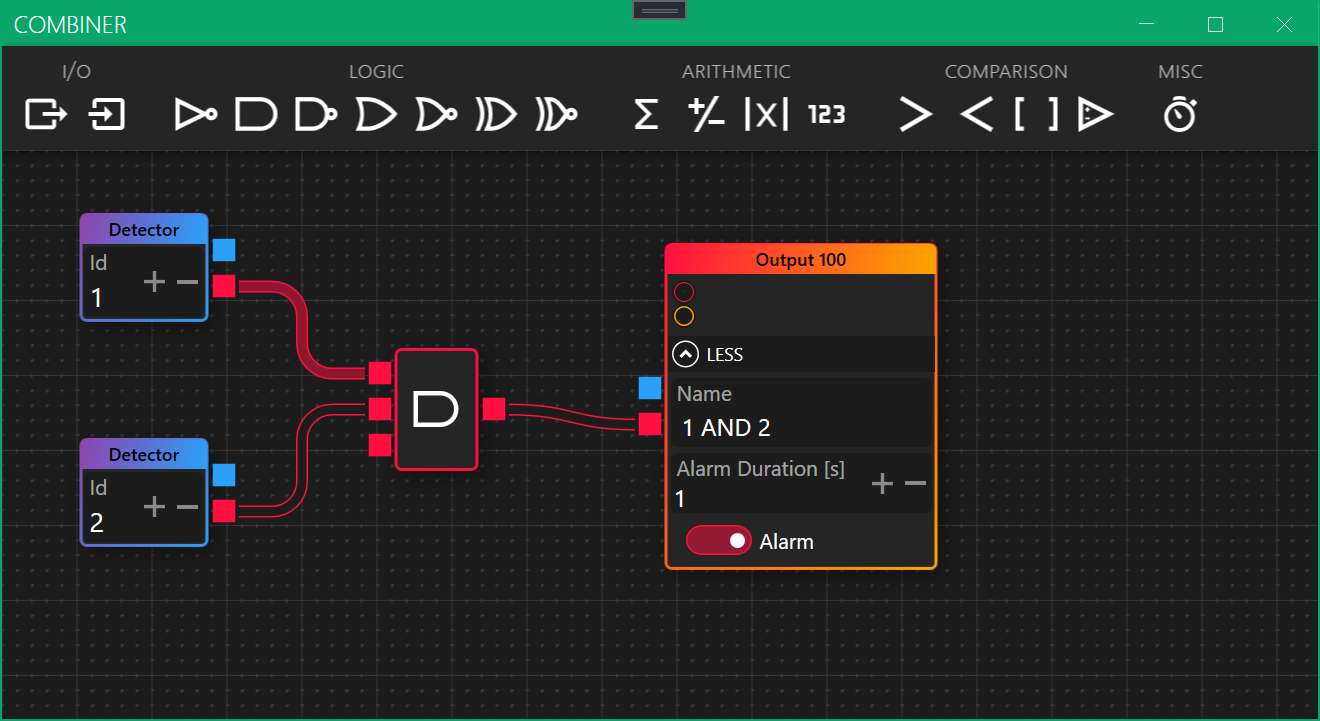Select the first I/O toolbar icon
This screenshot has width=1320, height=721.
coord(45,115)
